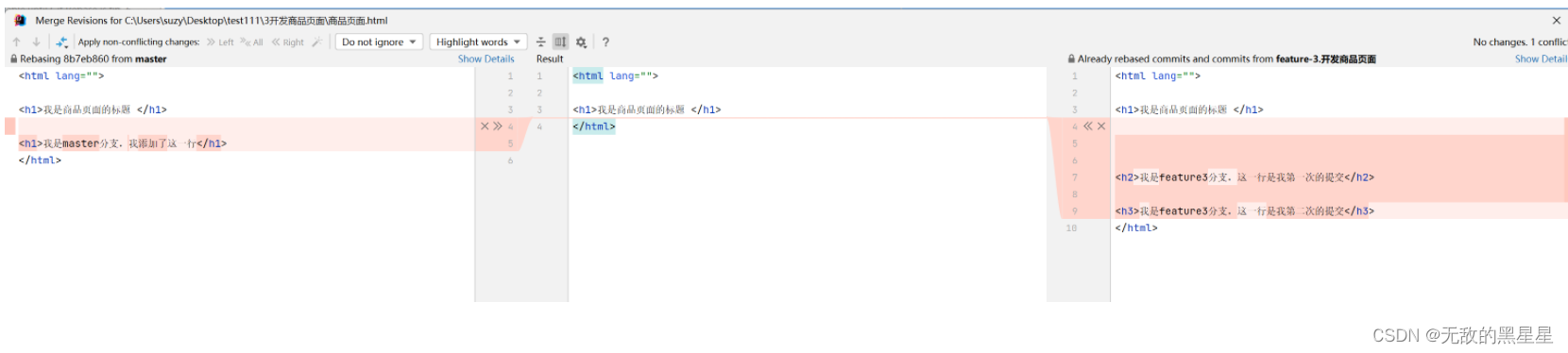Apply non-conflicting changes from Right
The height and width of the screenshot is (353, 1568).
point(288,42)
